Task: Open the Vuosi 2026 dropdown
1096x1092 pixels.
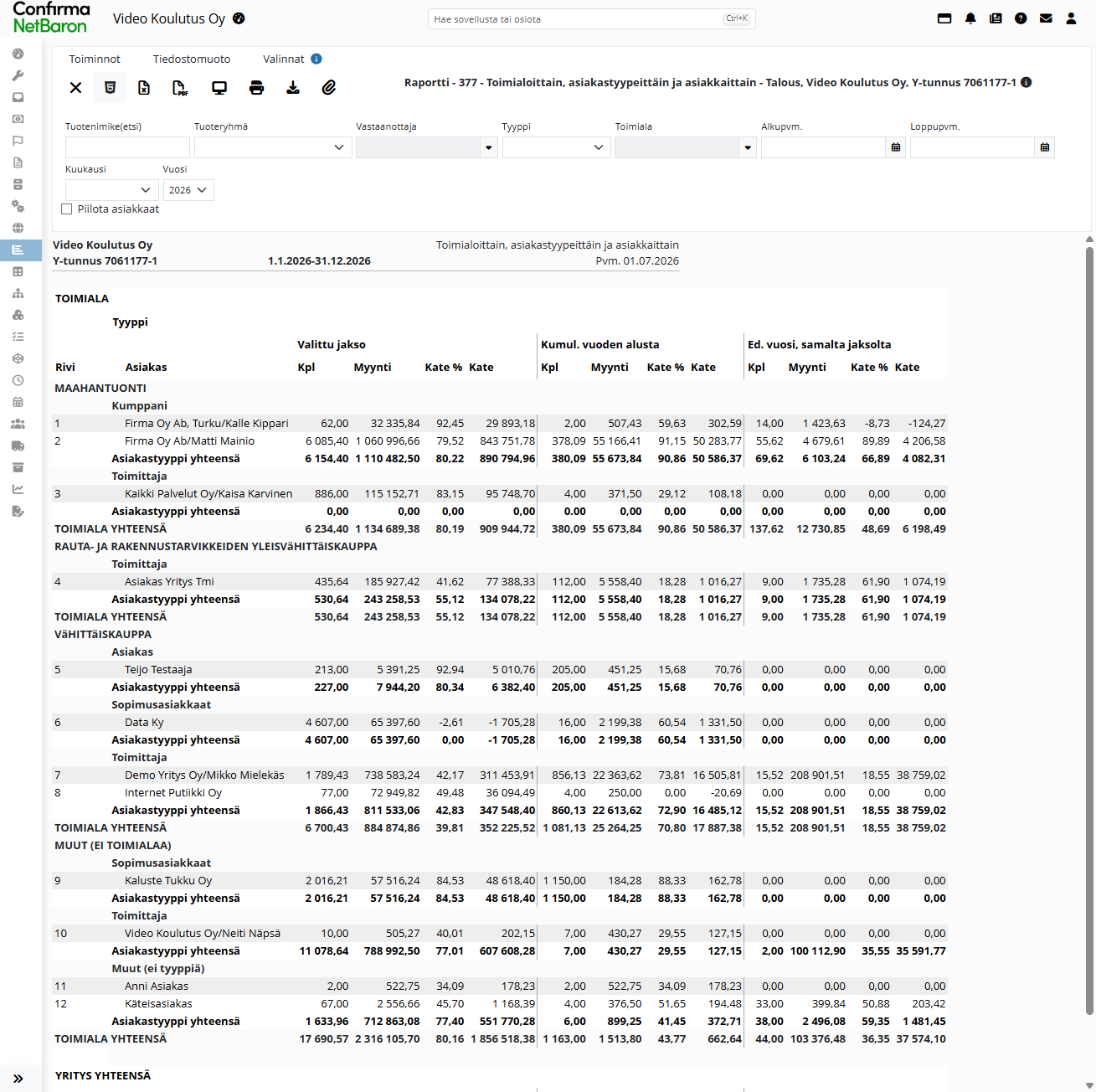Action: pos(188,190)
